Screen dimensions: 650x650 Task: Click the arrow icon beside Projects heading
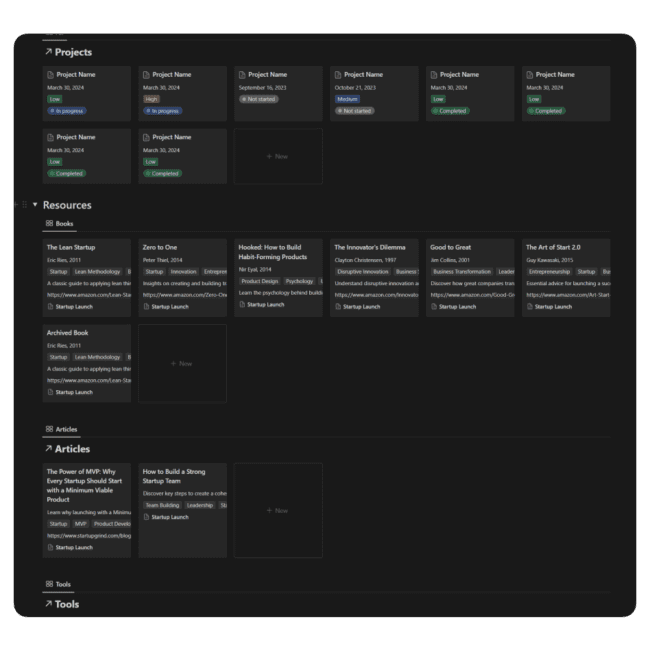[x=48, y=52]
